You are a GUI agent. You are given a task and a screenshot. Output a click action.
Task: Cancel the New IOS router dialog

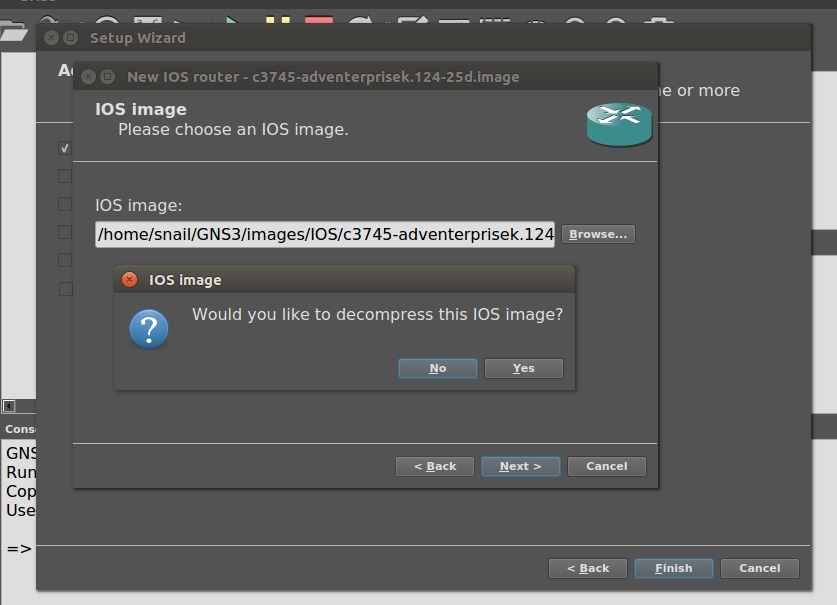(x=607, y=466)
